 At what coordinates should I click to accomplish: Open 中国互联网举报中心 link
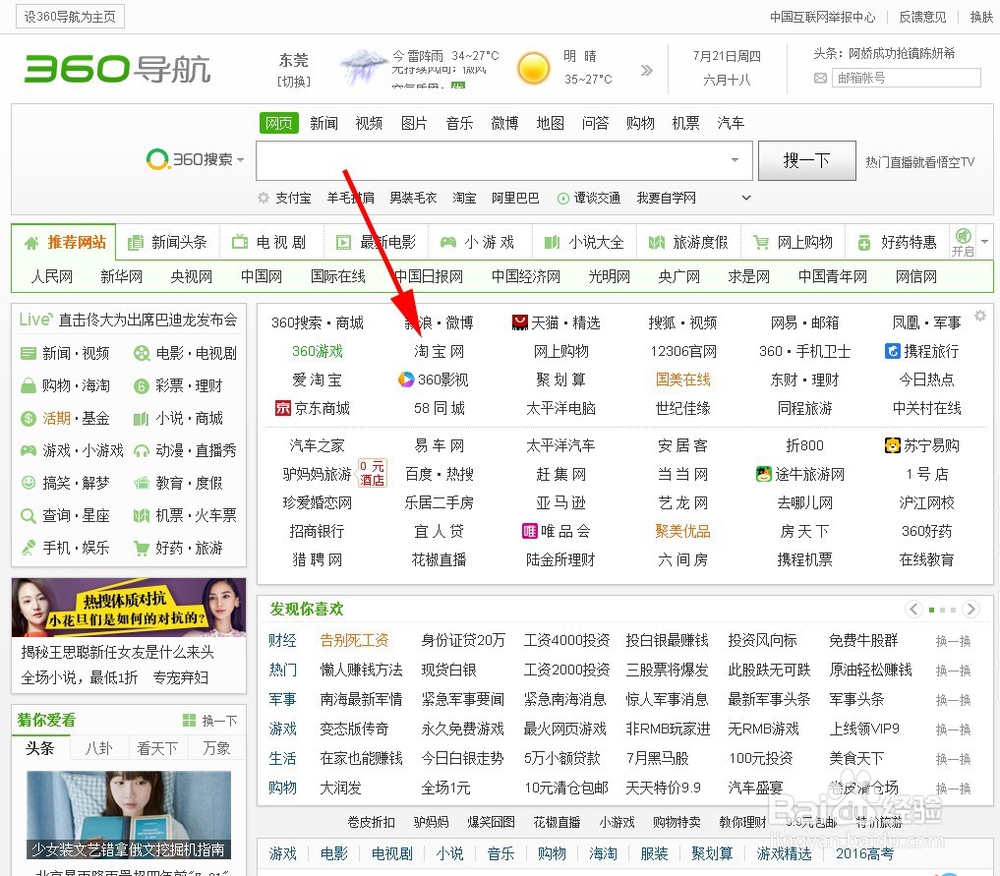point(822,17)
